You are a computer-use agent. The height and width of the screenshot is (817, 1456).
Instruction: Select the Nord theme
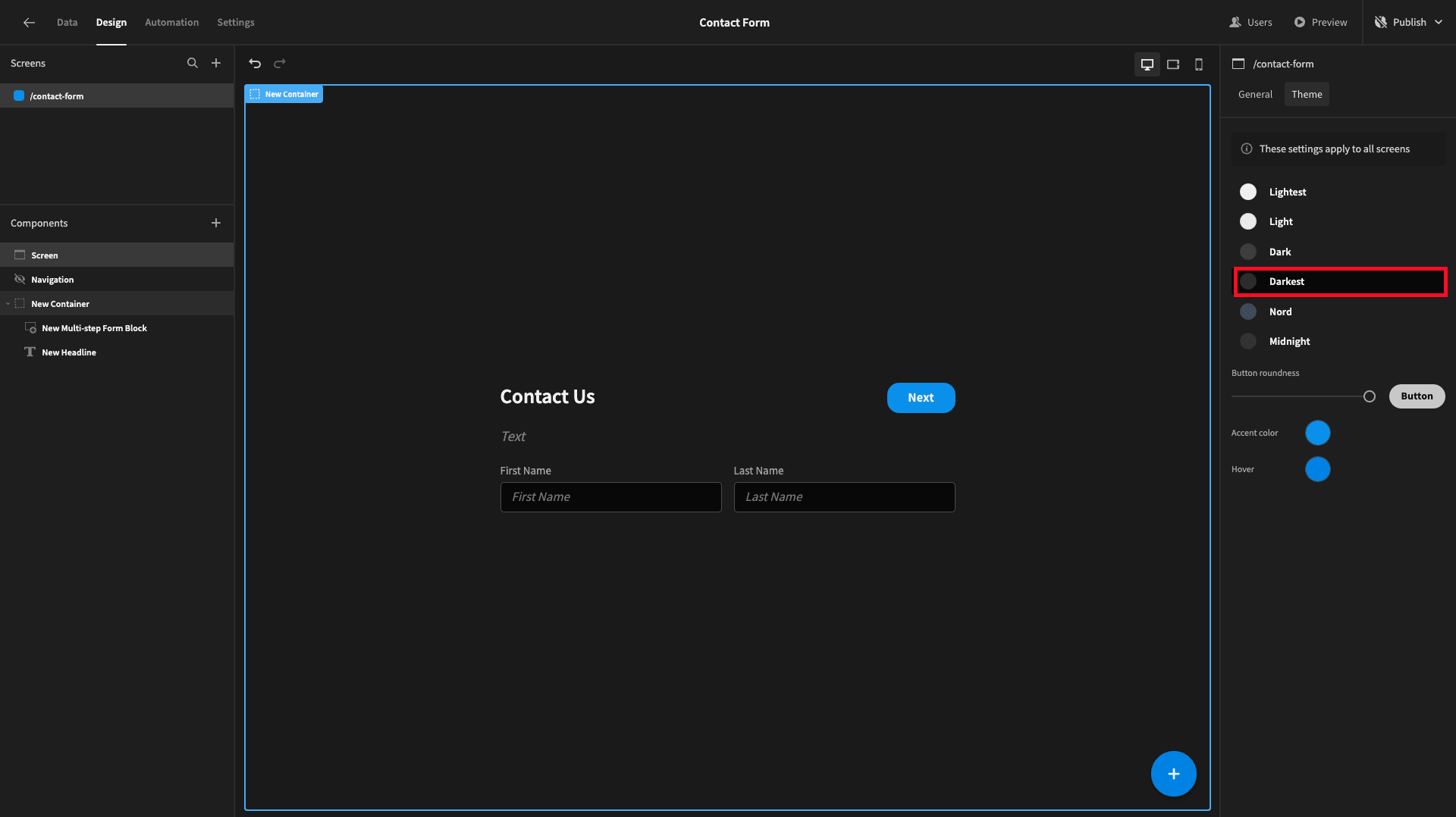[1338, 311]
